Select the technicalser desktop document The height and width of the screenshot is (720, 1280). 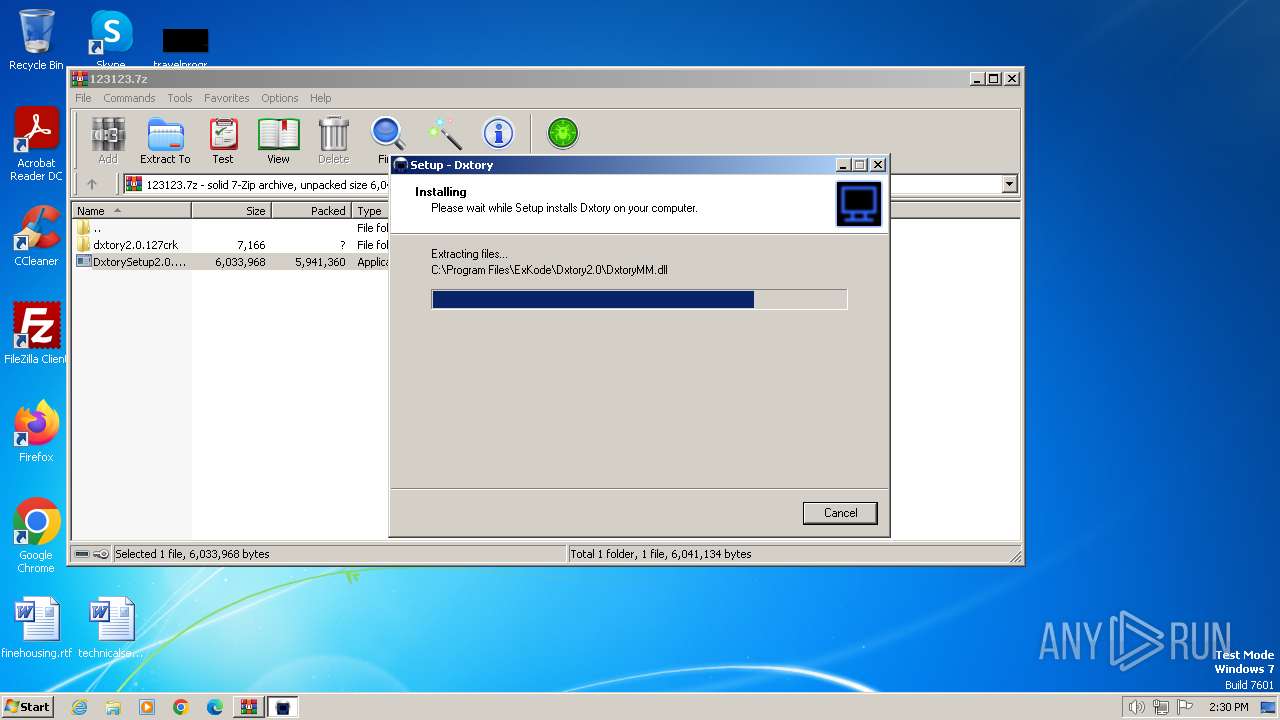point(111,628)
